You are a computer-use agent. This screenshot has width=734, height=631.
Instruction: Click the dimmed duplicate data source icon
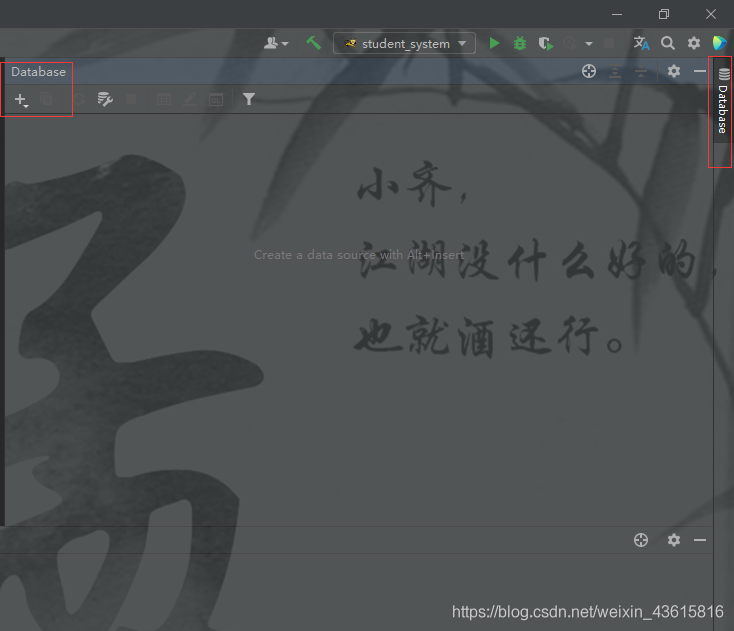point(46,99)
